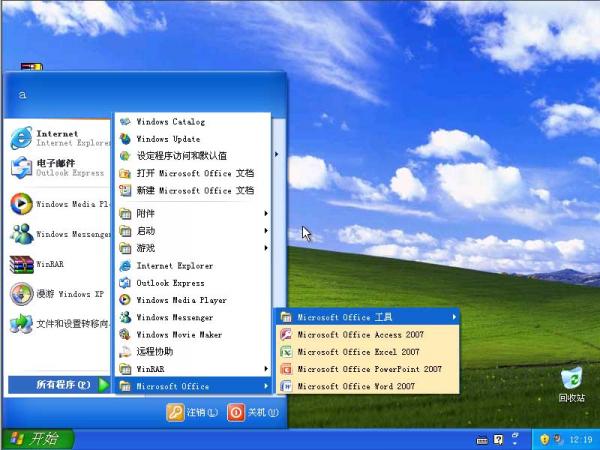Click Windows Media Player icon in programs list
The image size is (600, 450).
125,300
